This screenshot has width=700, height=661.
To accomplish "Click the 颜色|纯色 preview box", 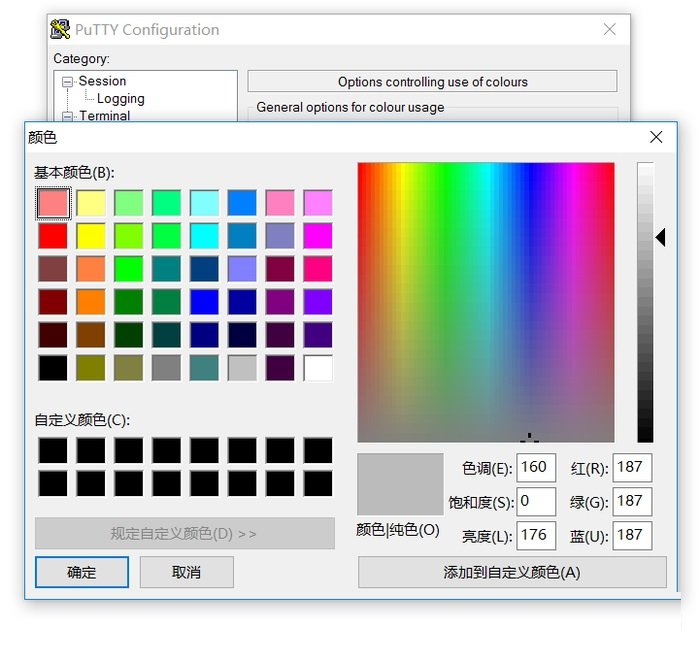I will [400, 484].
